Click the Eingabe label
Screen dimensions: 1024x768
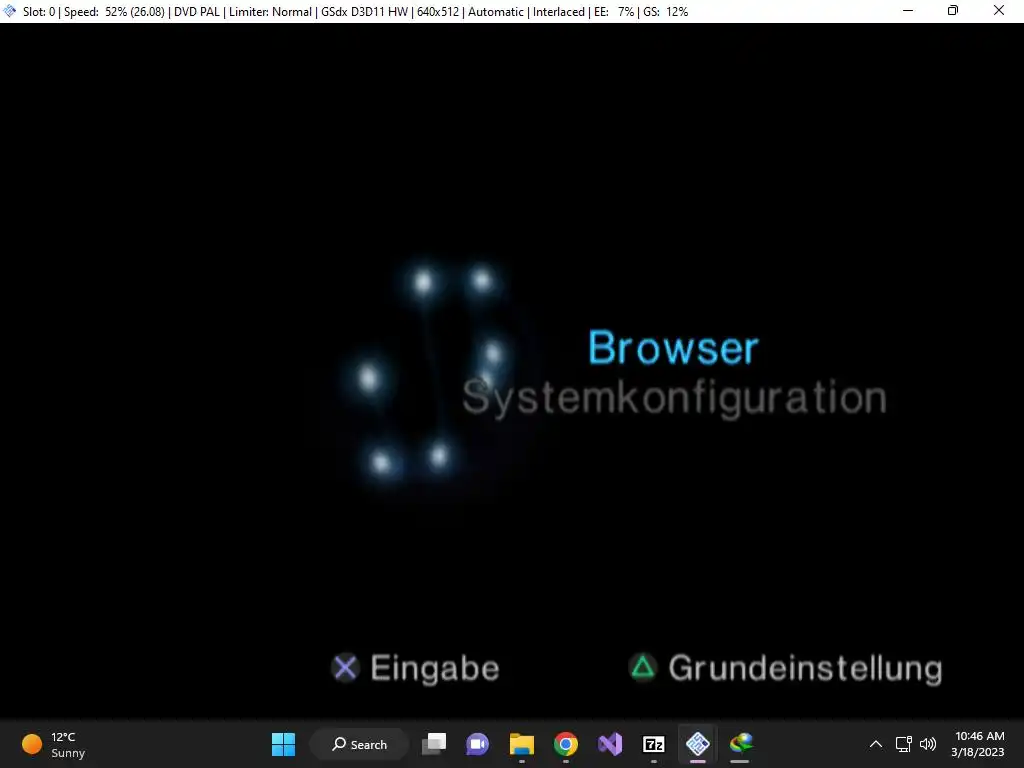435,669
